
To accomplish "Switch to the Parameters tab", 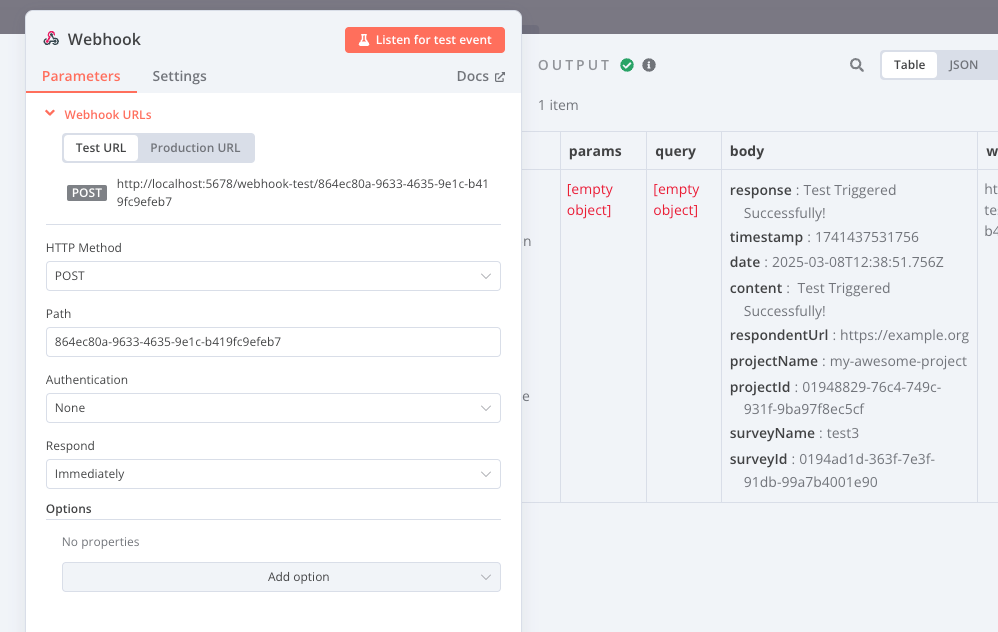I will click(81, 76).
